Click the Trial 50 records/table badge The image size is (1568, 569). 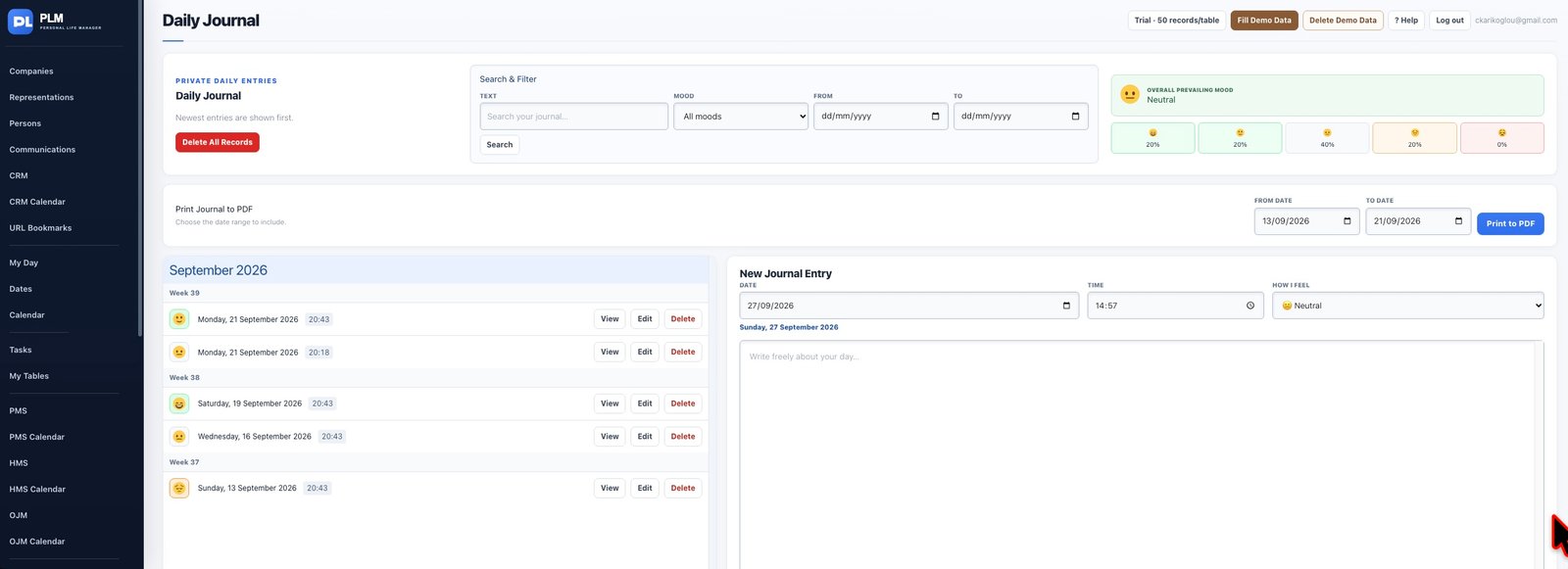tap(1177, 20)
